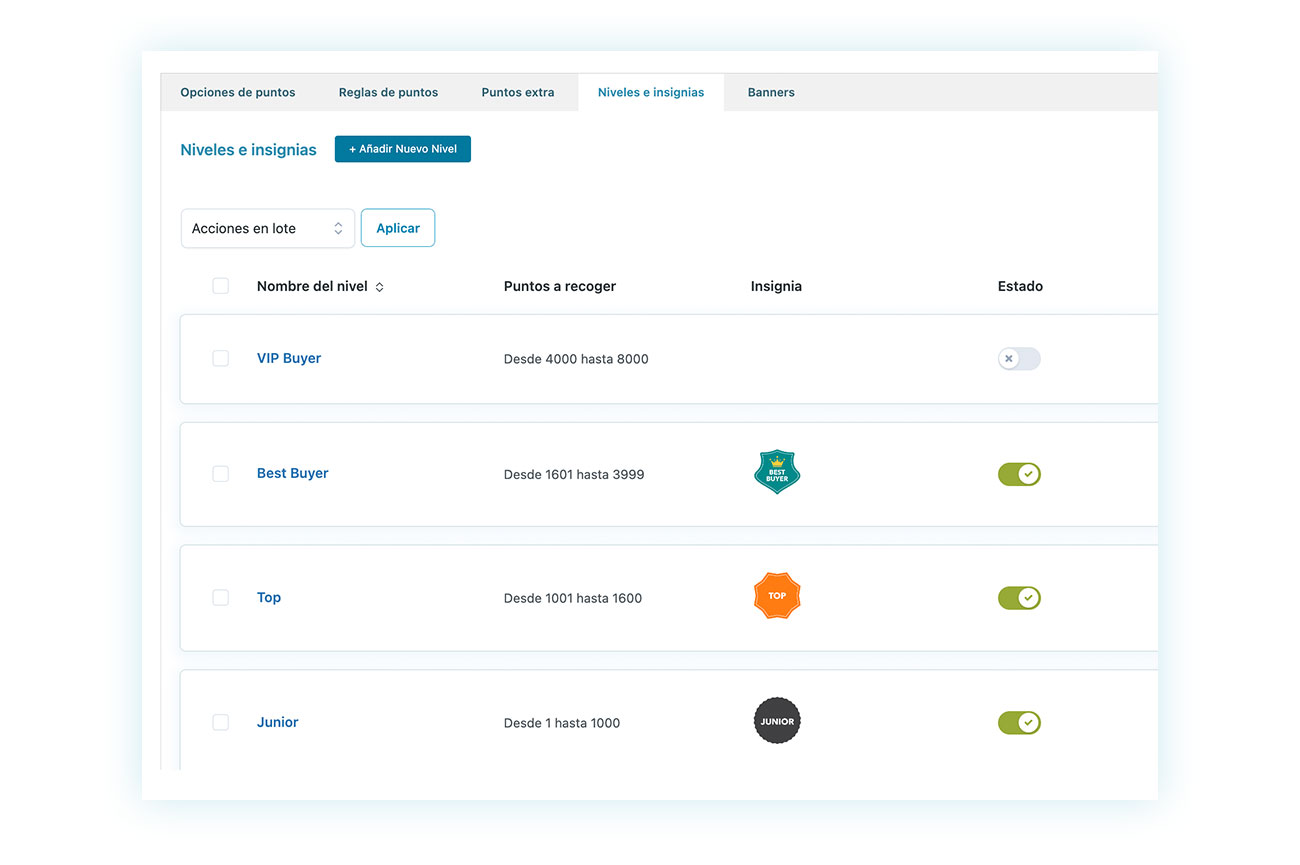Open the Best Buyer level link
This screenshot has height=865, width=1300.
[x=293, y=473]
